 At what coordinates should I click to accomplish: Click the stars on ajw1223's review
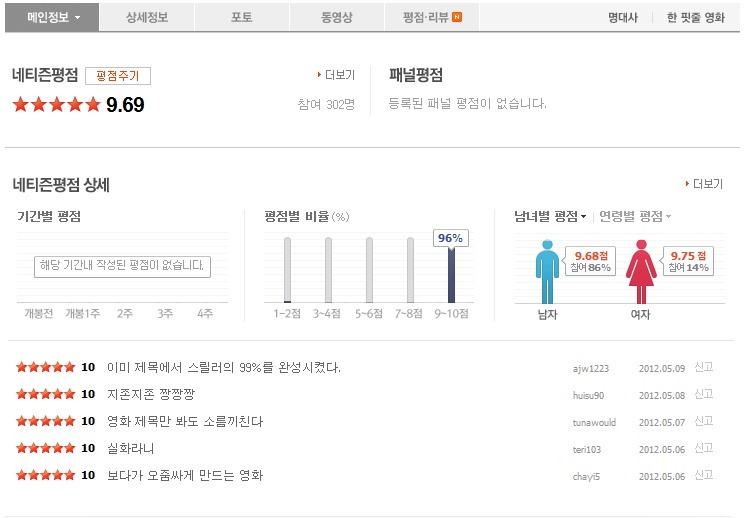45,367
